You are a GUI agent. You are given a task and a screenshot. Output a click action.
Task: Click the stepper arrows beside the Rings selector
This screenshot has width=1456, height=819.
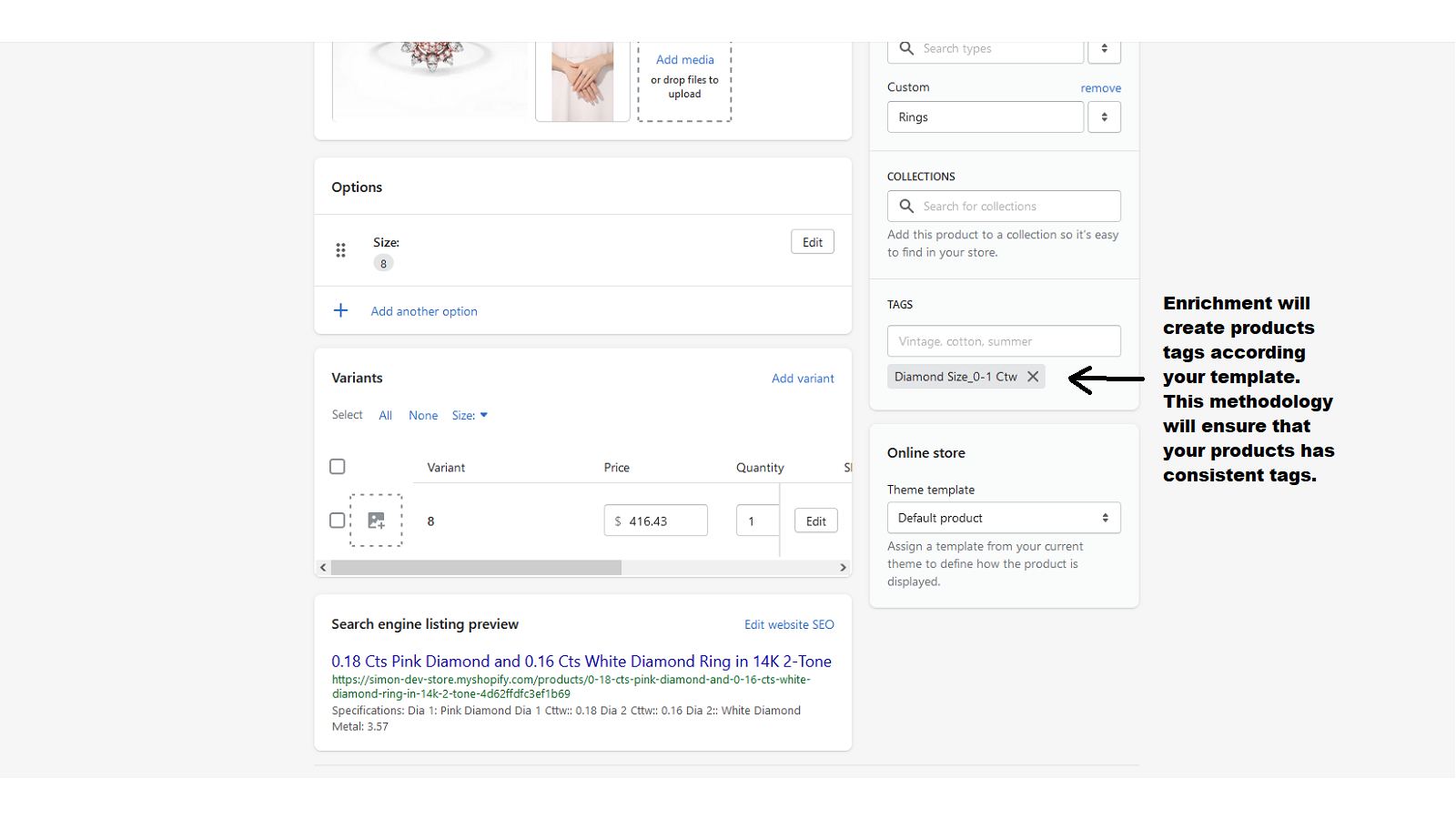point(1104,116)
